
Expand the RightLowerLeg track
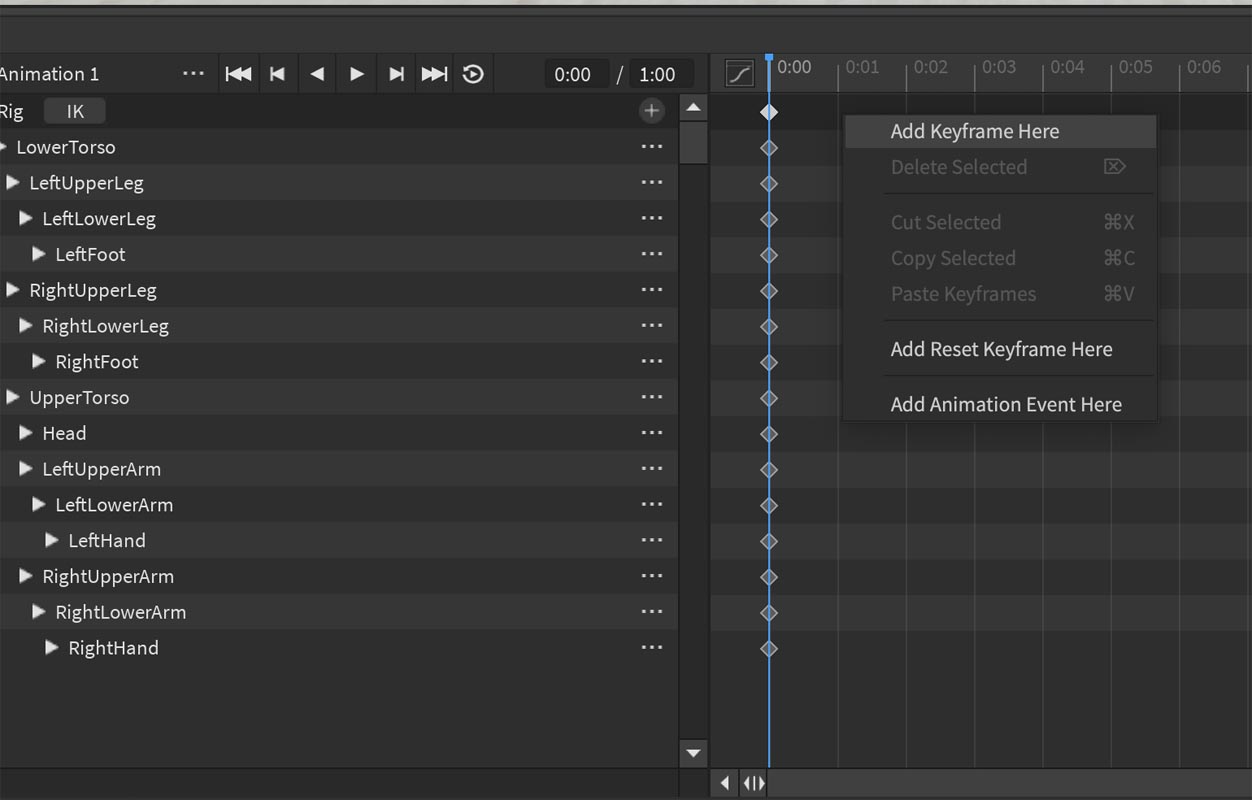point(26,326)
